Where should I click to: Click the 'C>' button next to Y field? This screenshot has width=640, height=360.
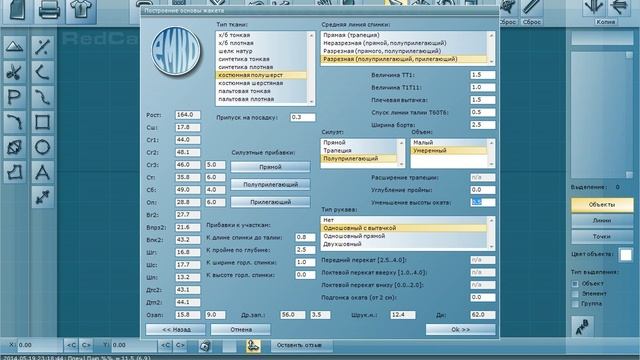click(180, 345)
